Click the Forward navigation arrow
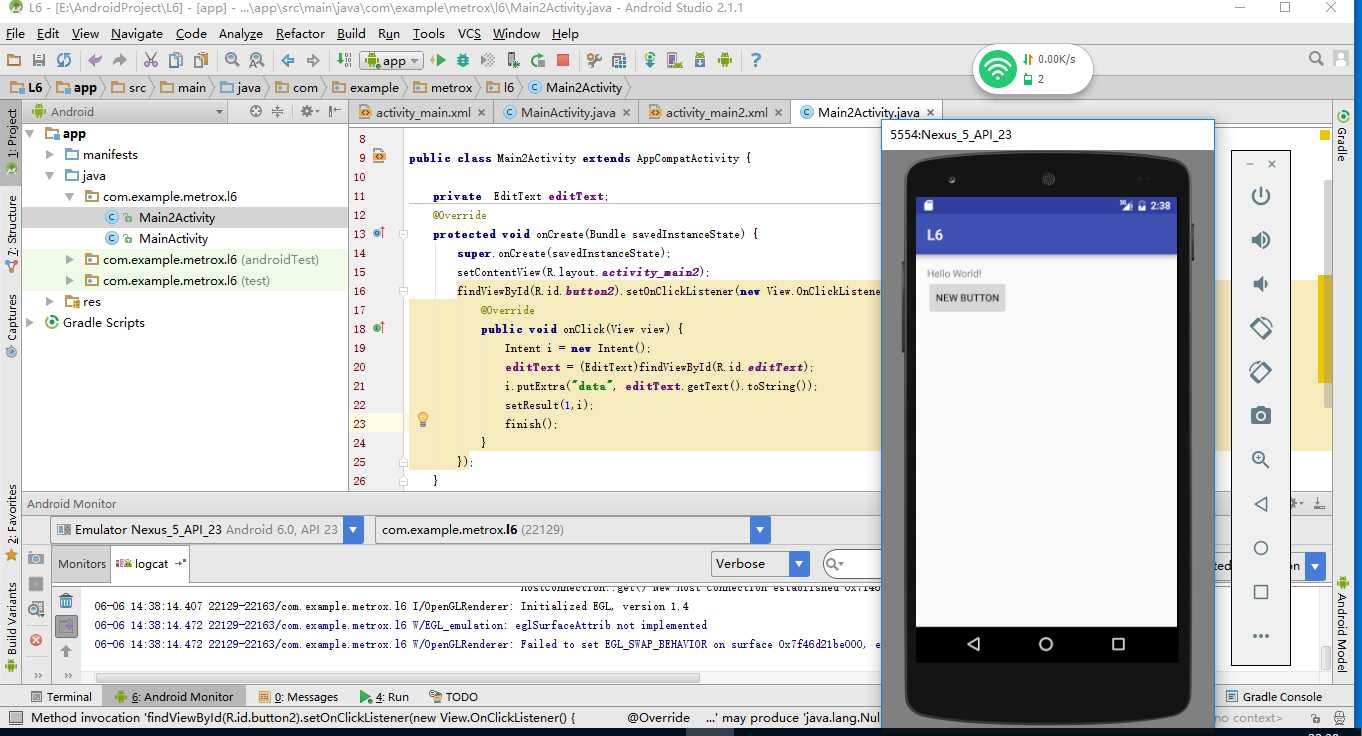 313,60
